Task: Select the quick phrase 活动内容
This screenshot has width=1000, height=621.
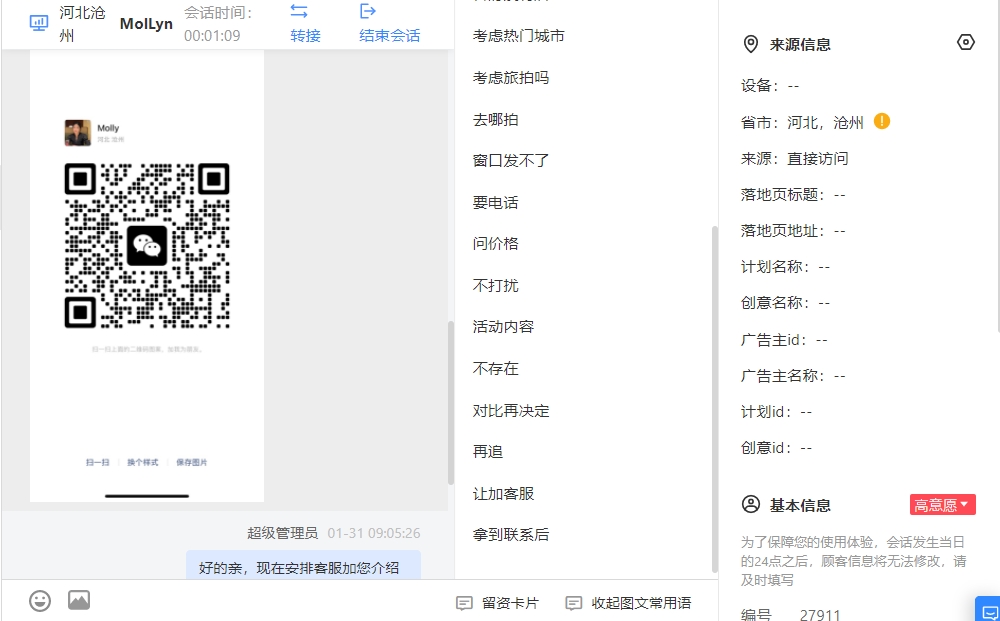Action: point(503,326)
